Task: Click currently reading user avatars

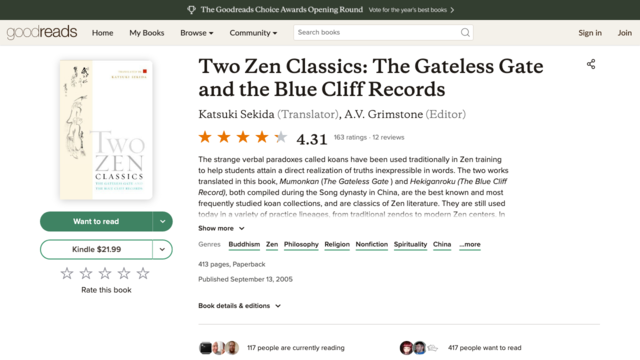Action: point(219,348)
